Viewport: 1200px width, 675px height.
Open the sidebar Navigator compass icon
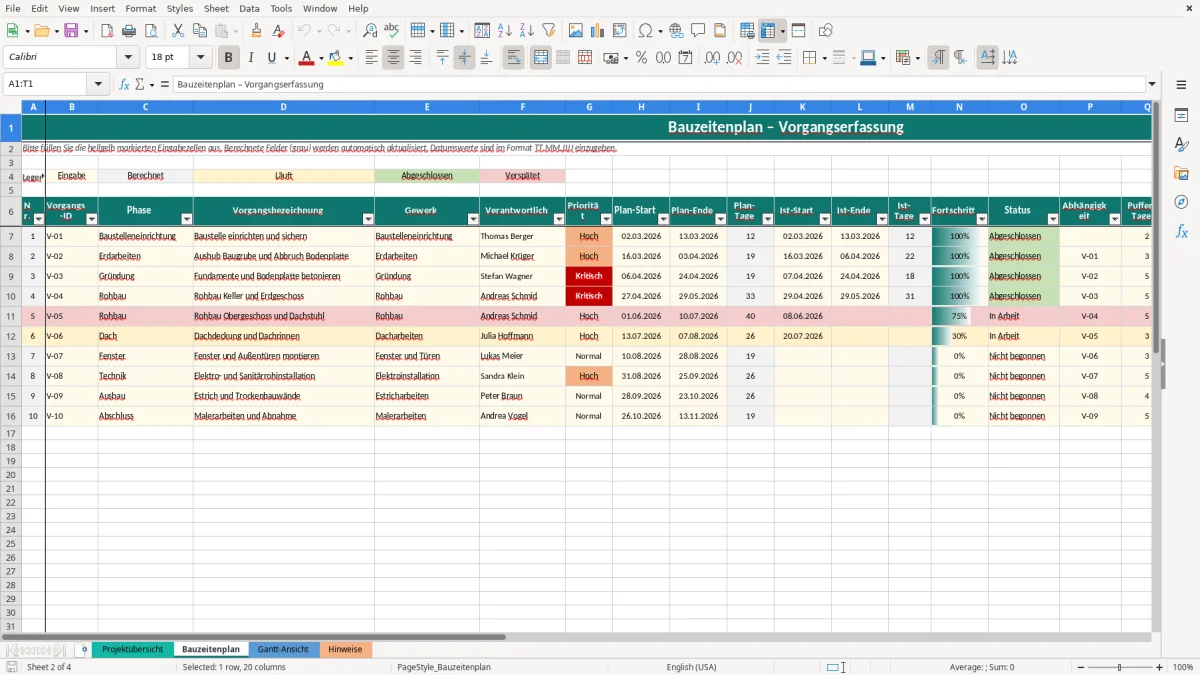(1181, 202)
